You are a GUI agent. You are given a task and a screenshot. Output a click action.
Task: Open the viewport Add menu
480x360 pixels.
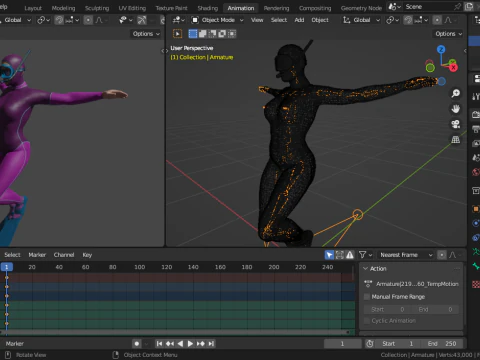click(x=299, y=20)
